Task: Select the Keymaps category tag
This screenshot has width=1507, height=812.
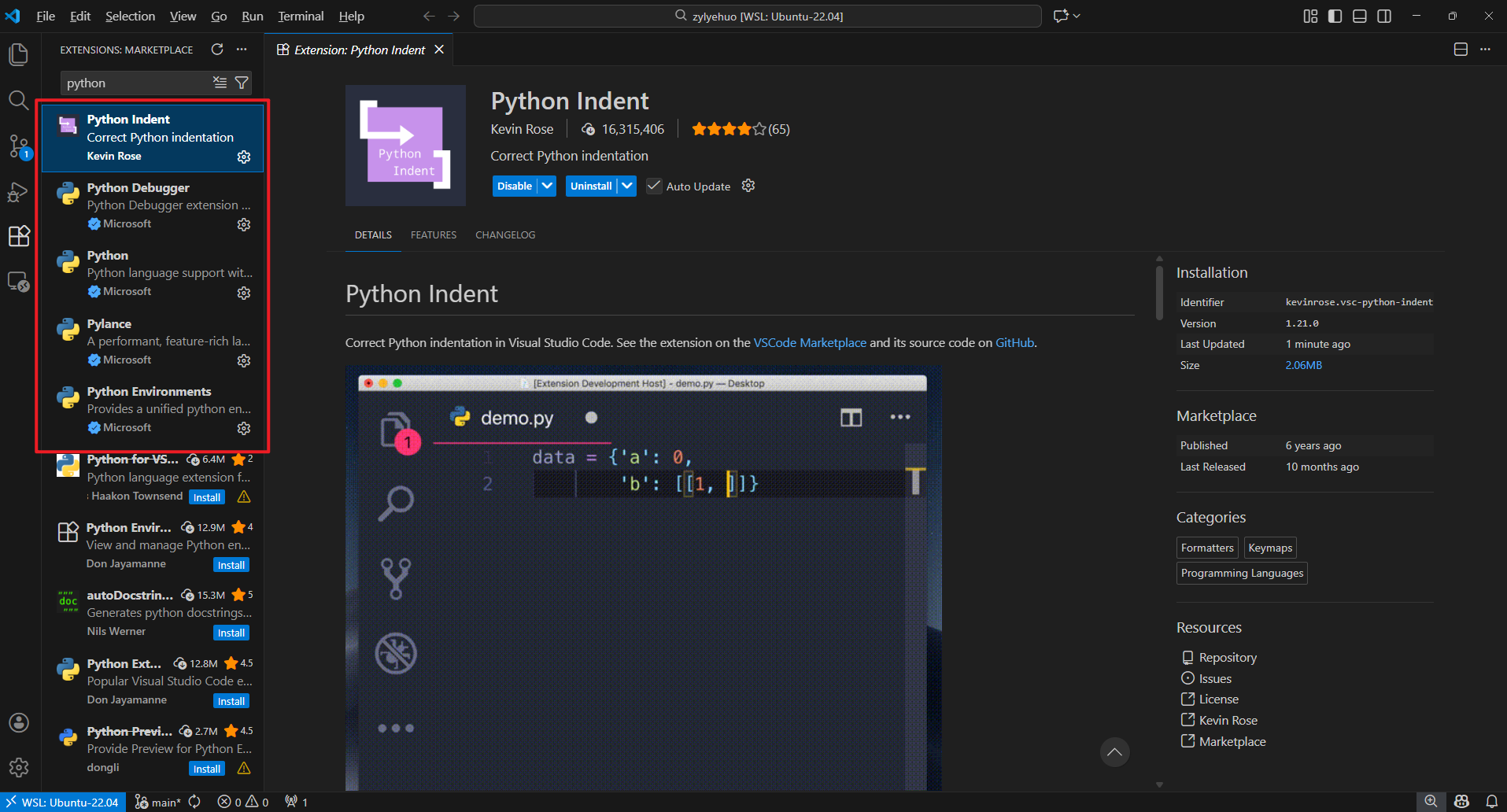Action: 1270,548
